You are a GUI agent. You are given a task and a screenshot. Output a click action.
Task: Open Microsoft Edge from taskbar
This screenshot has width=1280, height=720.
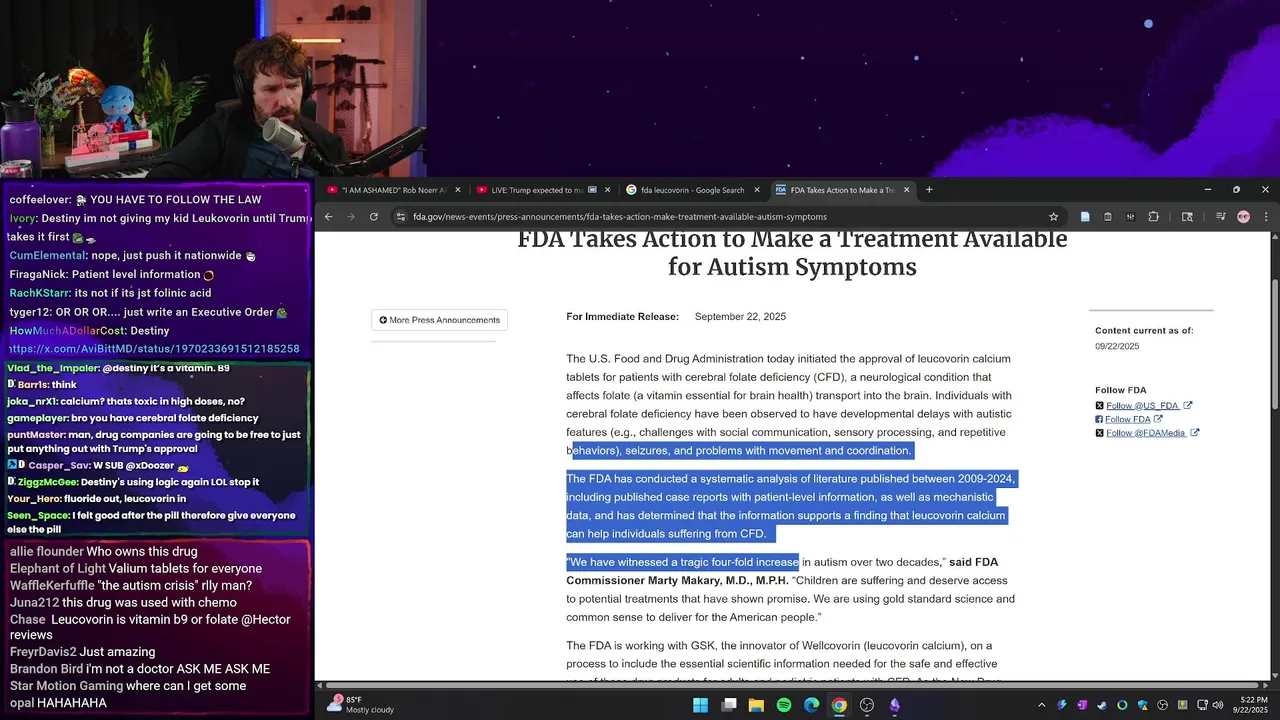pos(811,705)
